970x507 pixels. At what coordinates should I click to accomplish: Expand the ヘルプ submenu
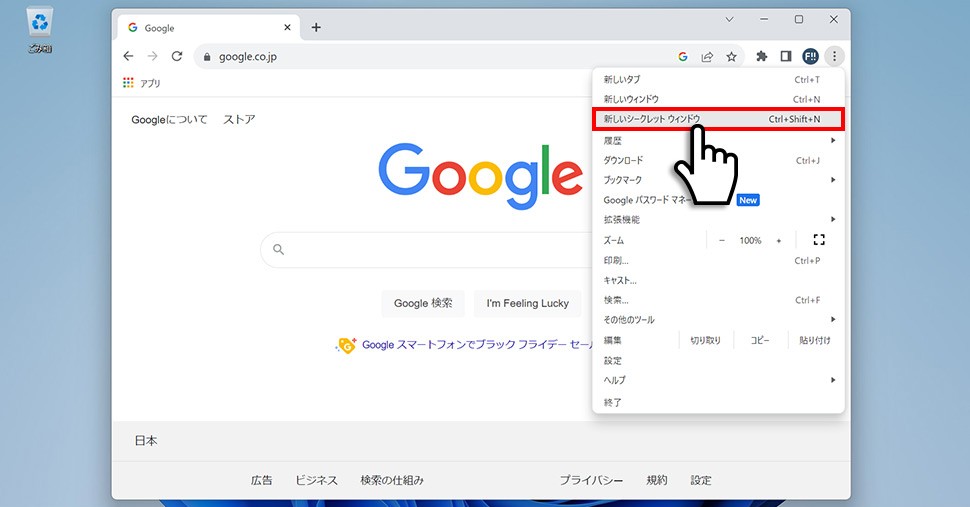718,380
